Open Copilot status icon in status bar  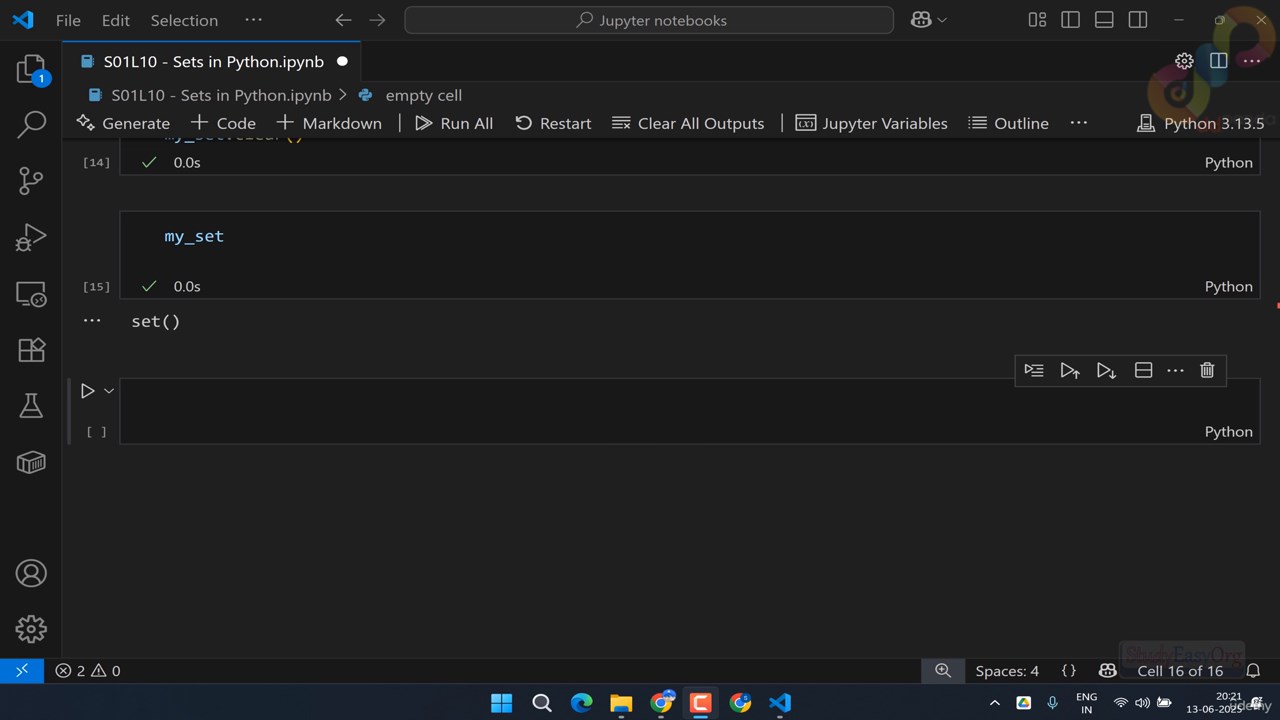(1107, 671)
